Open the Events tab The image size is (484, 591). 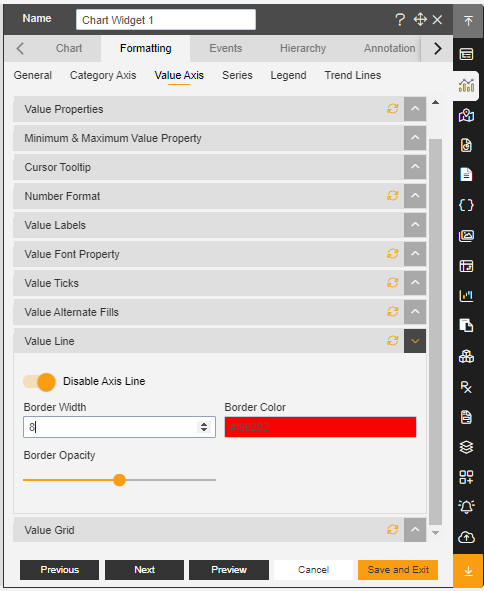(x=225, y=49)
